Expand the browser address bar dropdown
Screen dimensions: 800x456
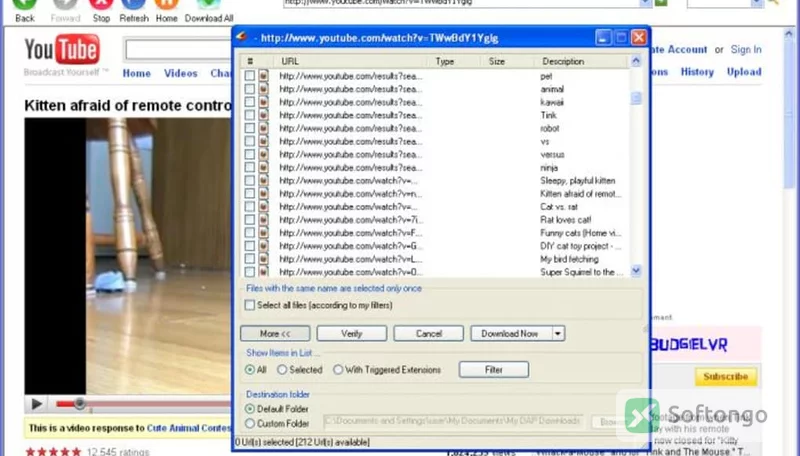pyautogui.click(x=645, y=3)
